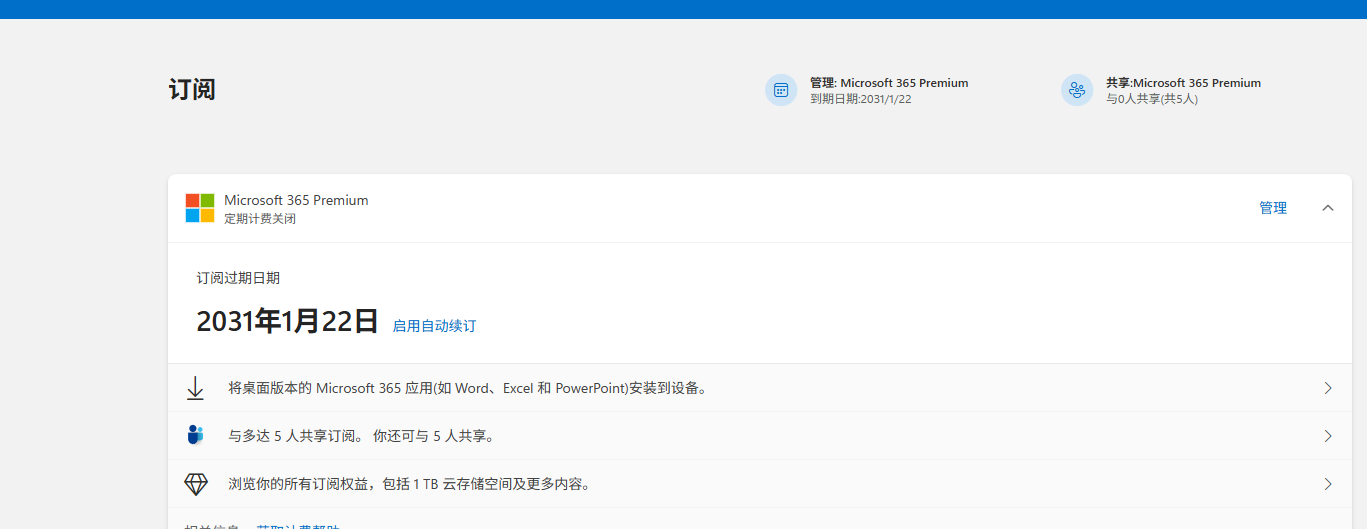Screen dimensions: 1367x529
Task: Click the 订阅过期日期 label
Action: coord(238,278)
